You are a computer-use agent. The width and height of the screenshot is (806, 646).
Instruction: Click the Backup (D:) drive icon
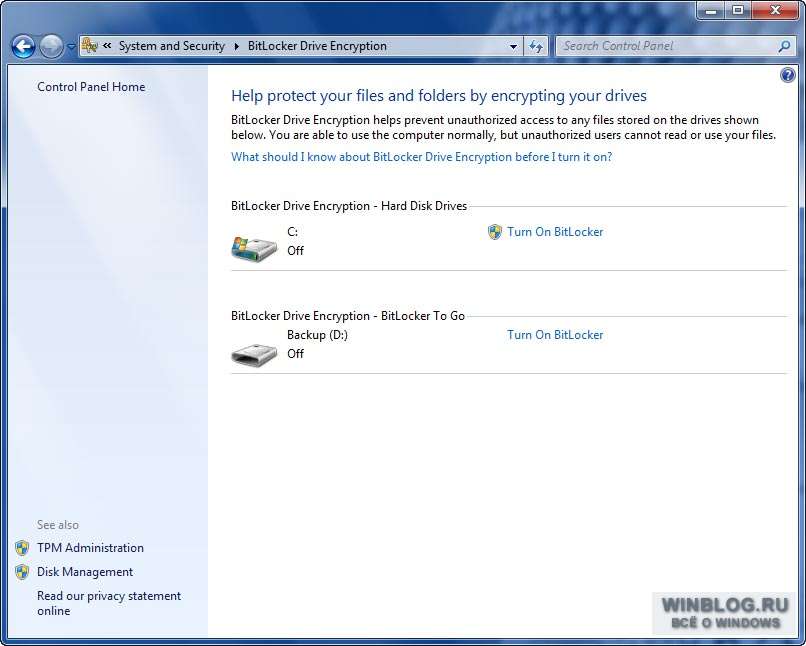[x=254, y=354]
